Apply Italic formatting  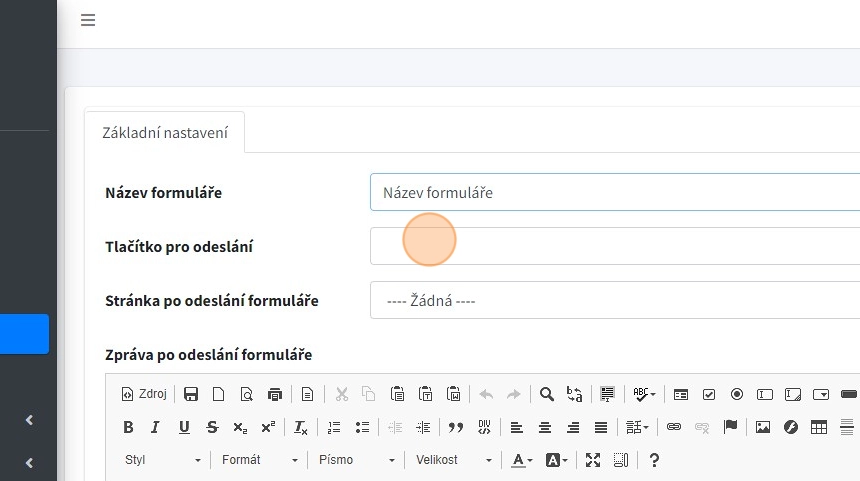[155, 427]
